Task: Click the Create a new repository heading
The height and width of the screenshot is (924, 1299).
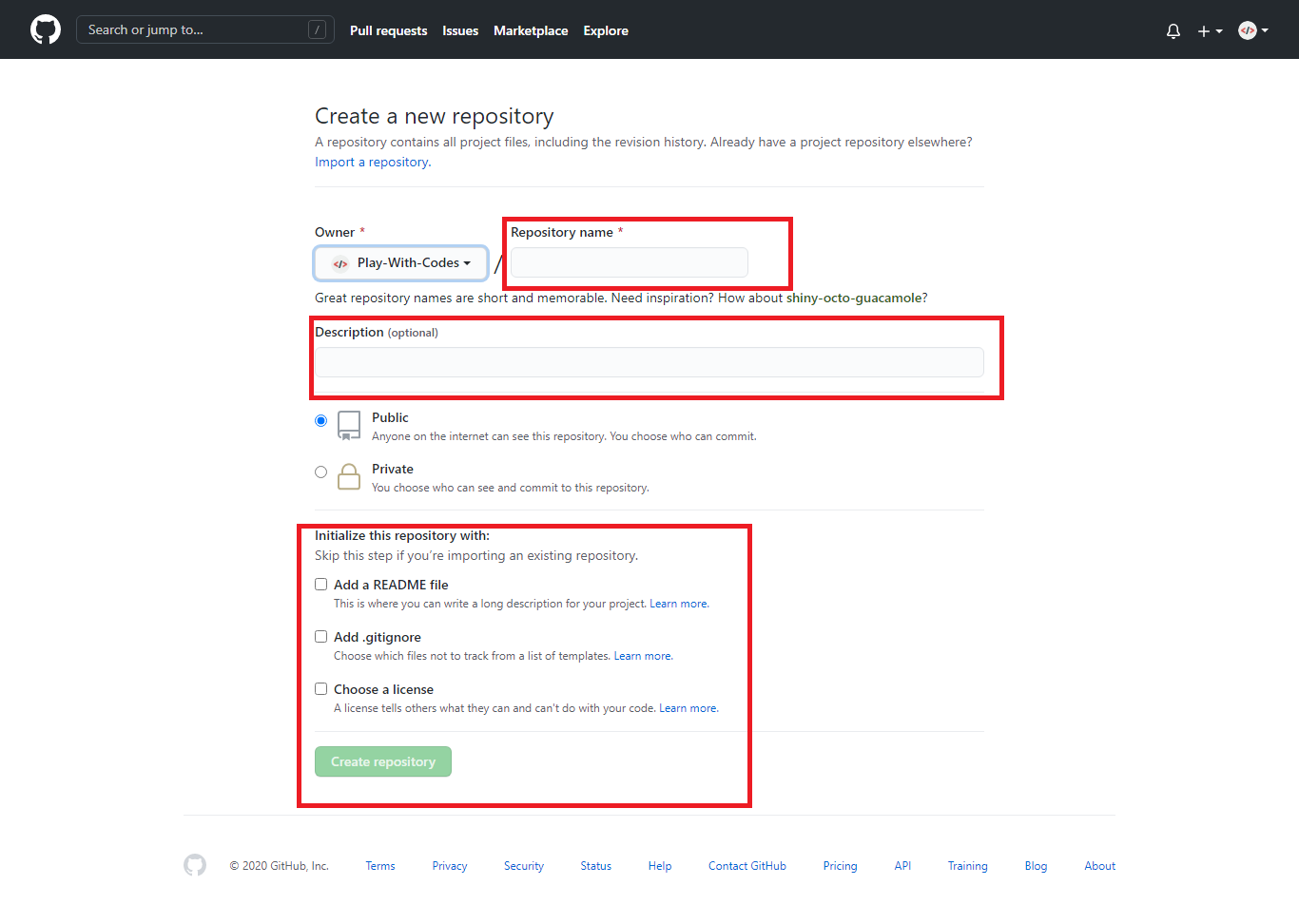Action: 435,116
